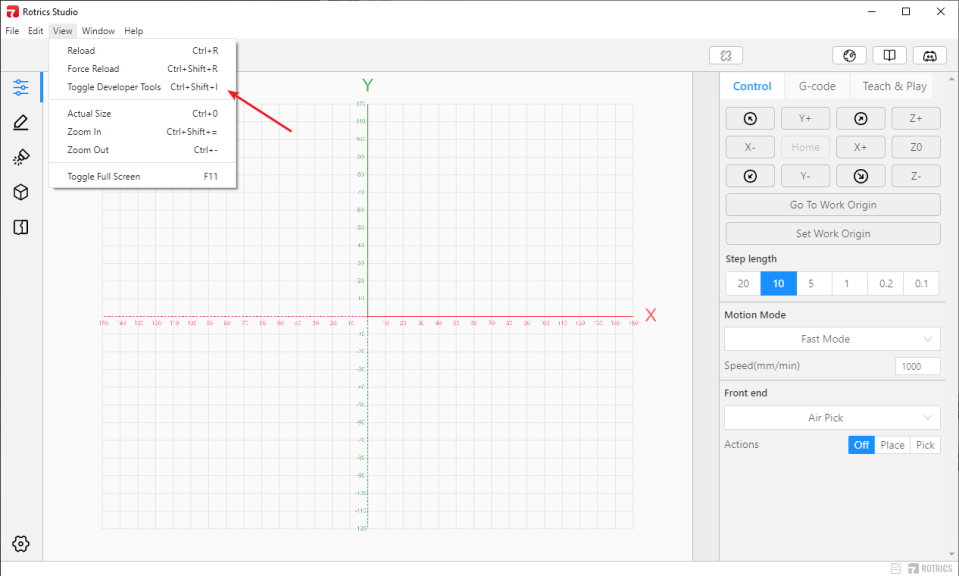
Task: Click the Y- jog button
Action: pos(805,176)
